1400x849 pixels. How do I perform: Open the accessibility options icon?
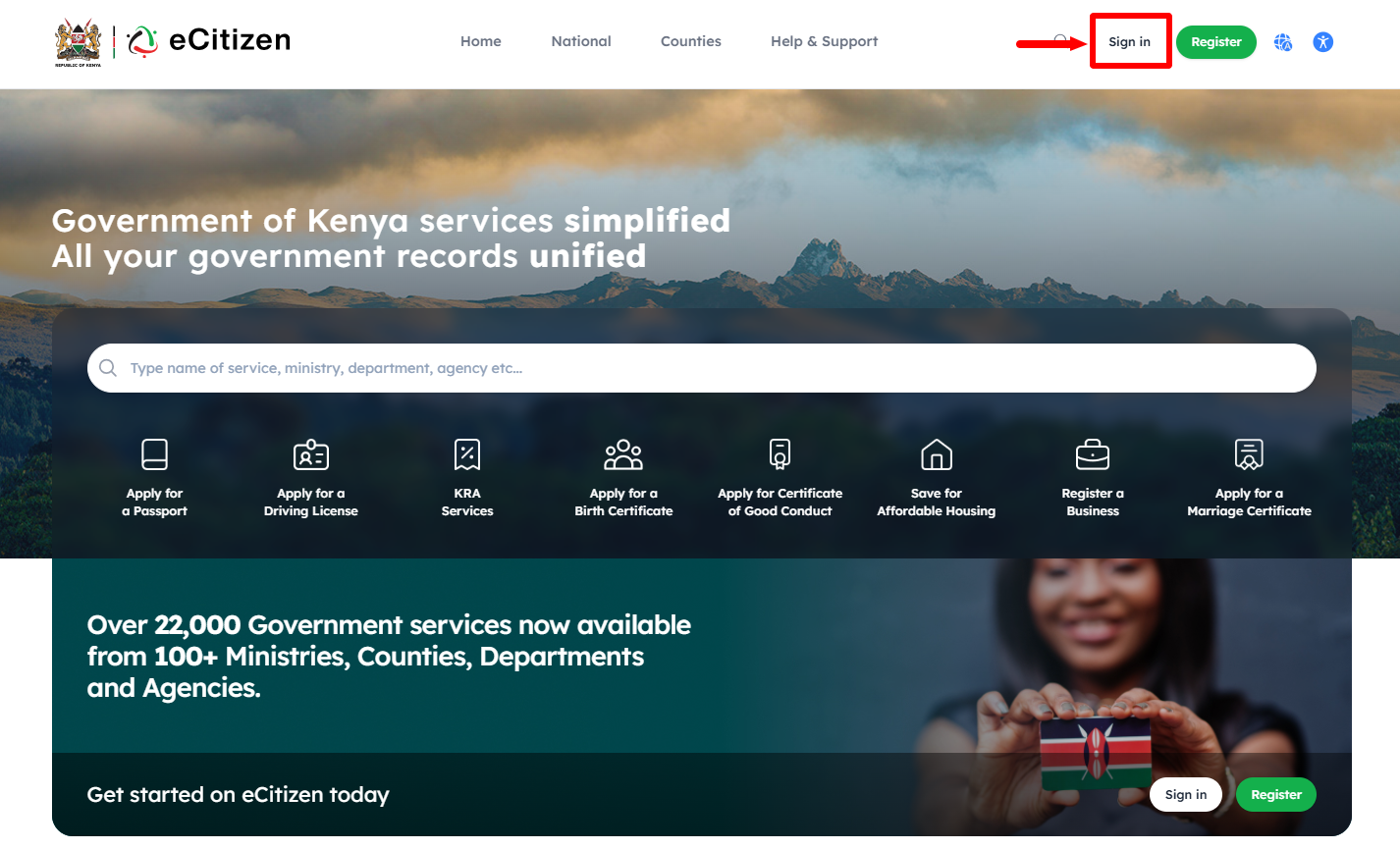pos(1323,42)
